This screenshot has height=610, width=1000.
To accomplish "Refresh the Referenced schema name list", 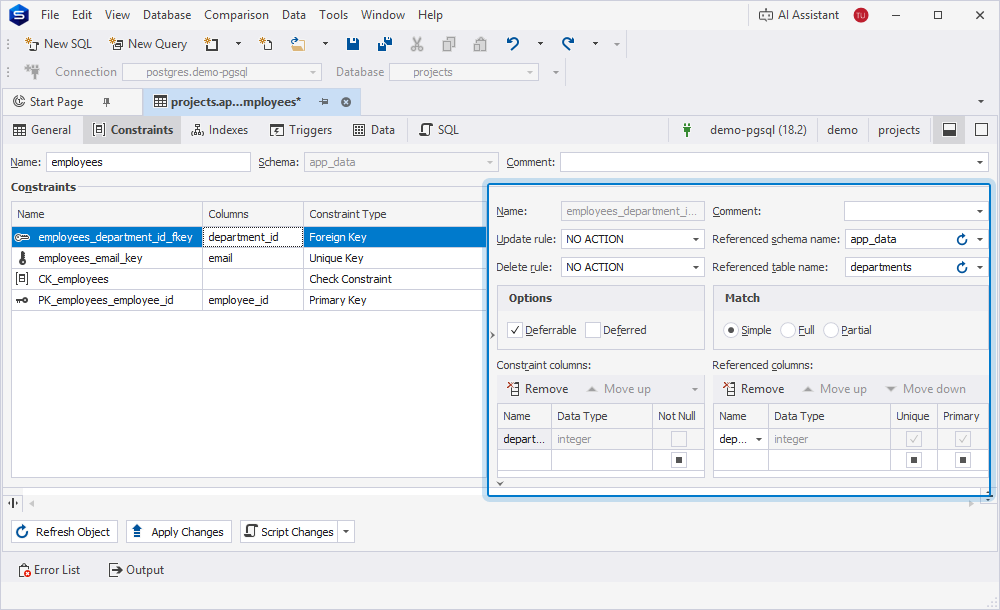I will coord(962,239).
